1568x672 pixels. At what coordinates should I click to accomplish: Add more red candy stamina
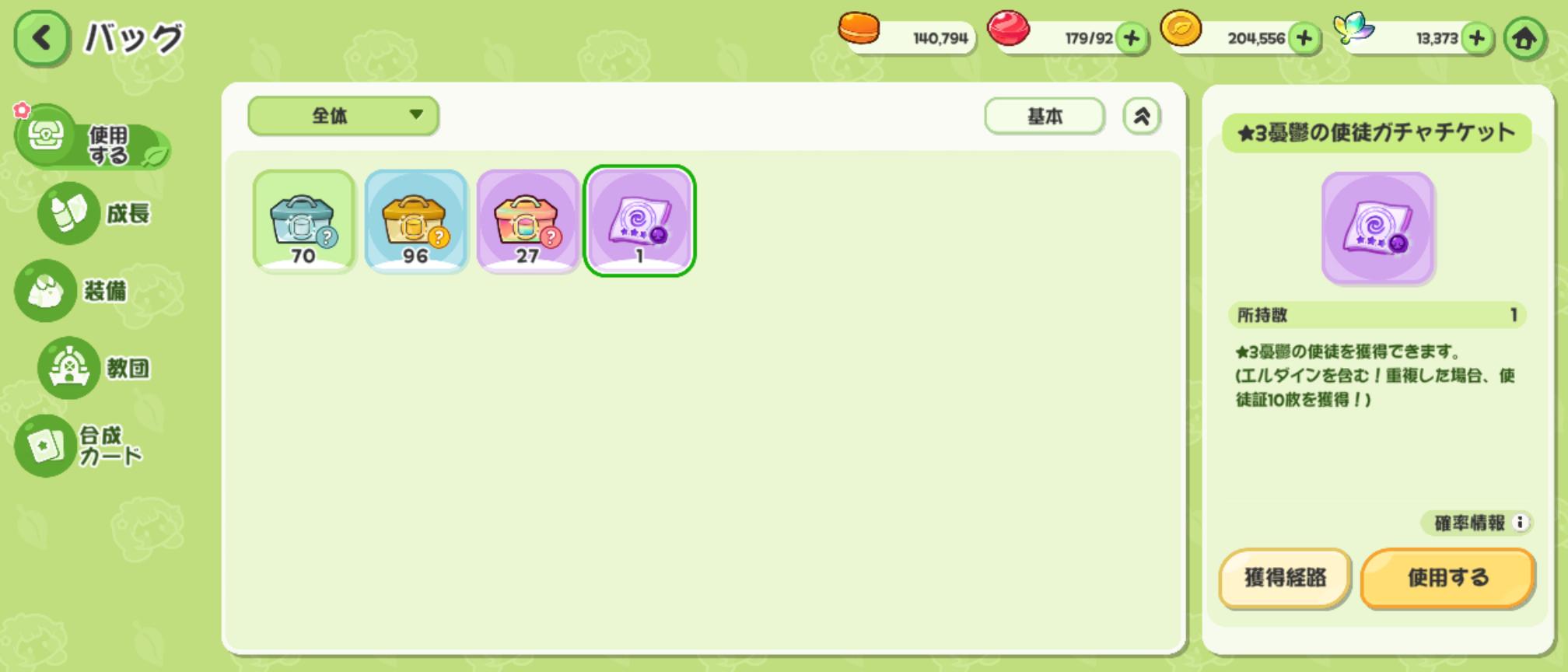1132,38
